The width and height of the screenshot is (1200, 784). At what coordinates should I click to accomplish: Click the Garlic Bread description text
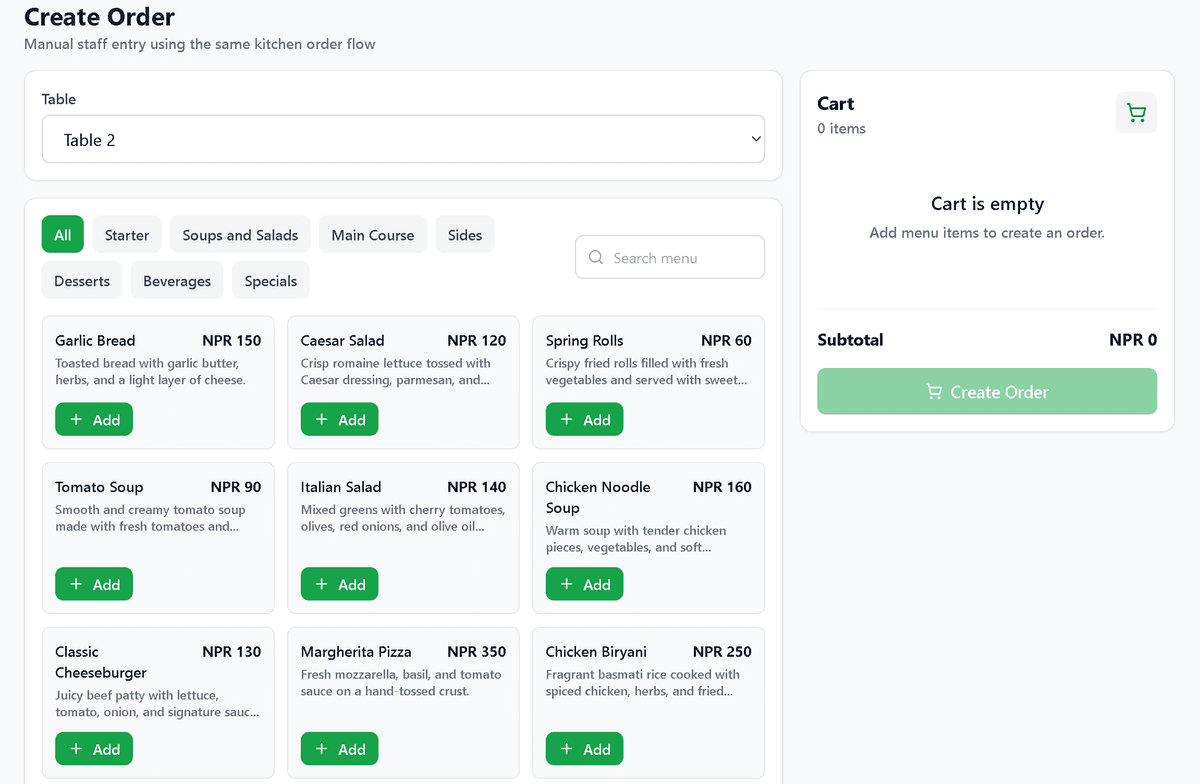(152, 371)
